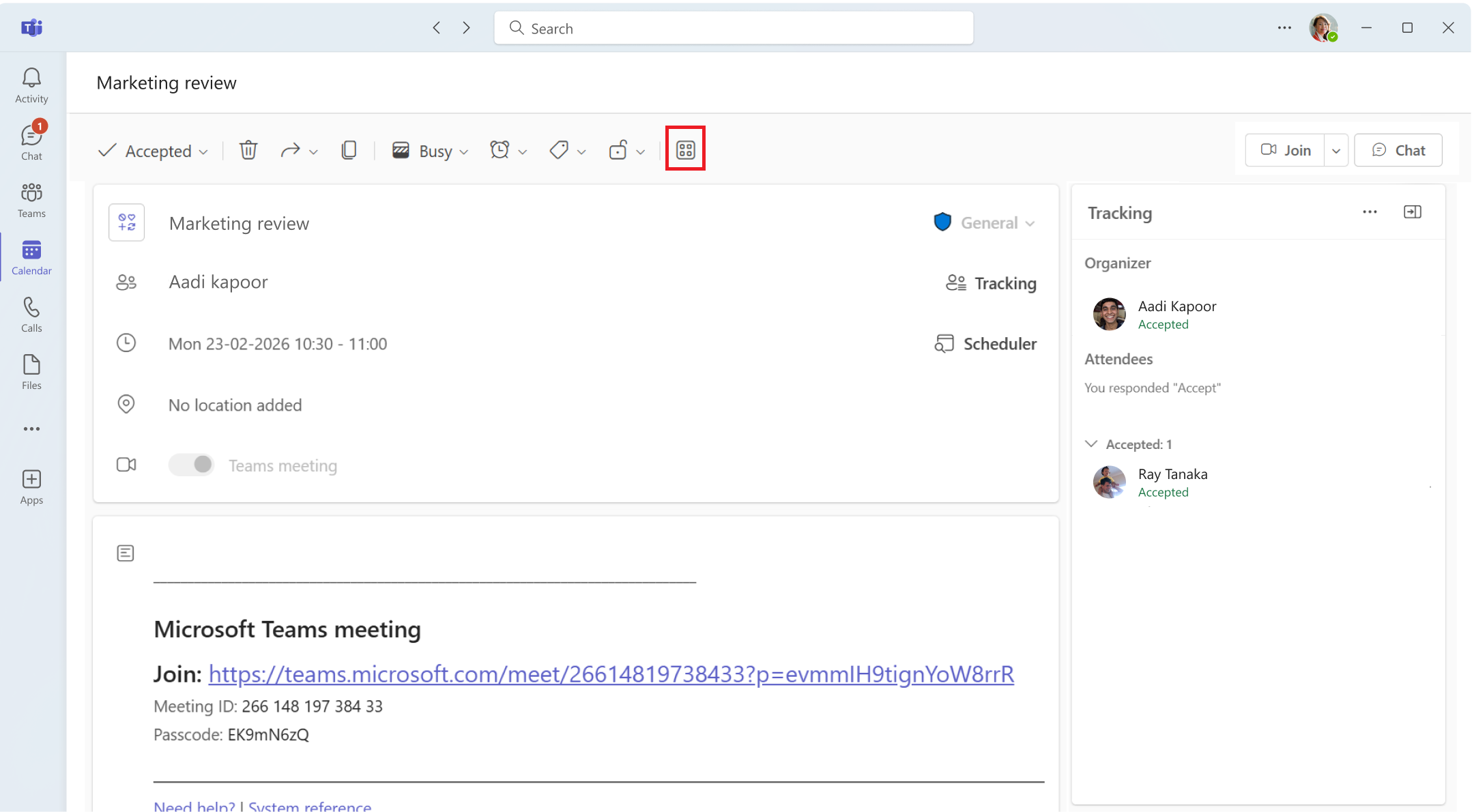Open the profile picture menu

[1323, 27]
